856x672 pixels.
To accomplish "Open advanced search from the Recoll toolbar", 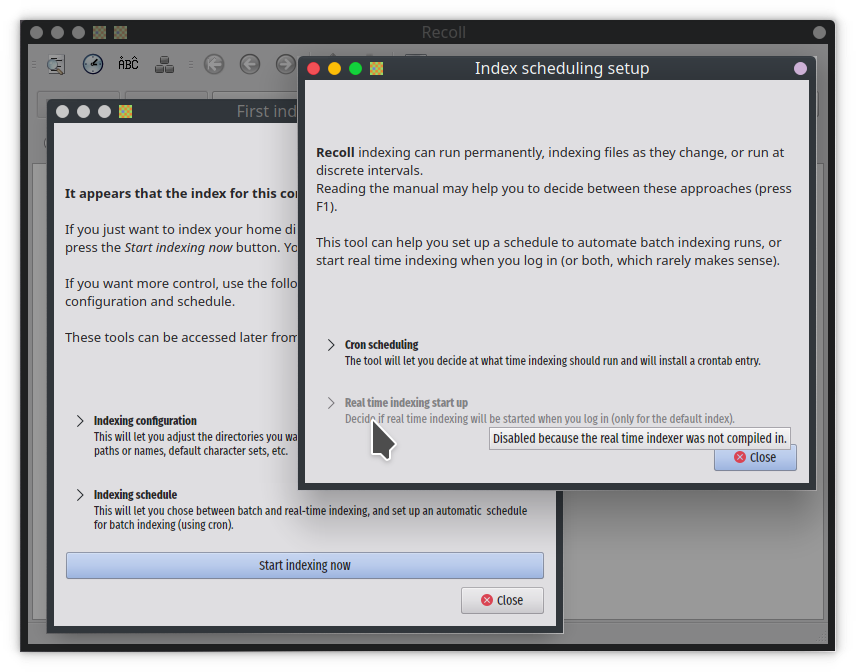I will [56, 64].
